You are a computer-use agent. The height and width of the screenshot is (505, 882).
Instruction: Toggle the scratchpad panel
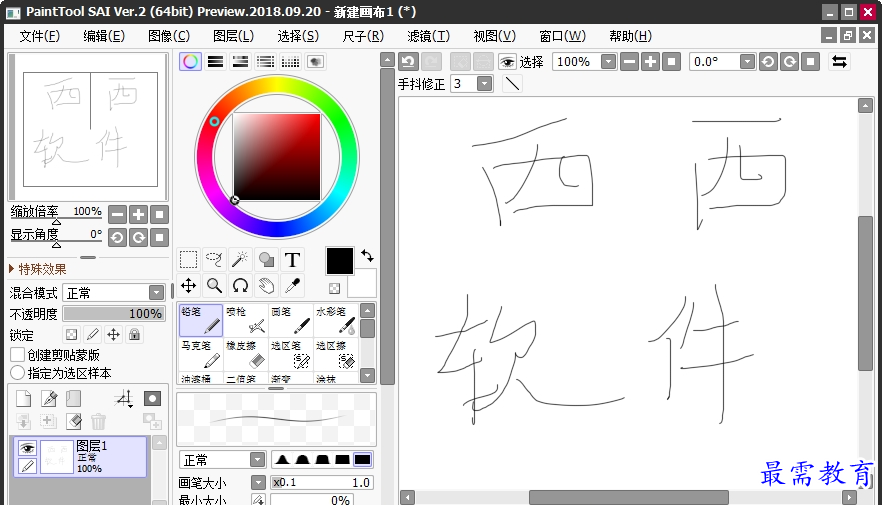click(x=315, y=61)
